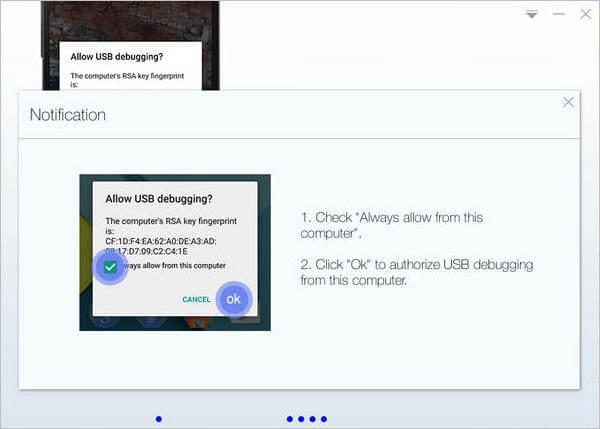The height and width of the screenshot is (429, 600).
Task: Close the main application window
Action: pyautogui.click(x=585, y=14)
